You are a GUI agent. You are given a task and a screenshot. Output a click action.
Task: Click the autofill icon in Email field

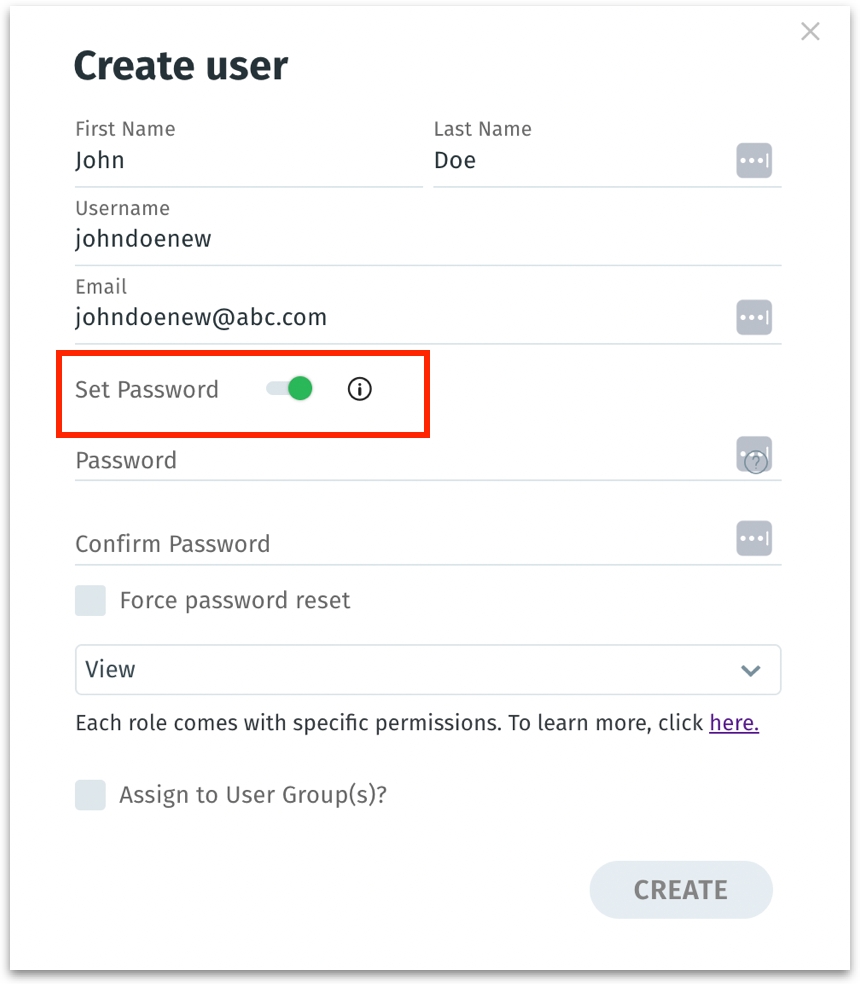pyautogui.click(x=754, y=318)
